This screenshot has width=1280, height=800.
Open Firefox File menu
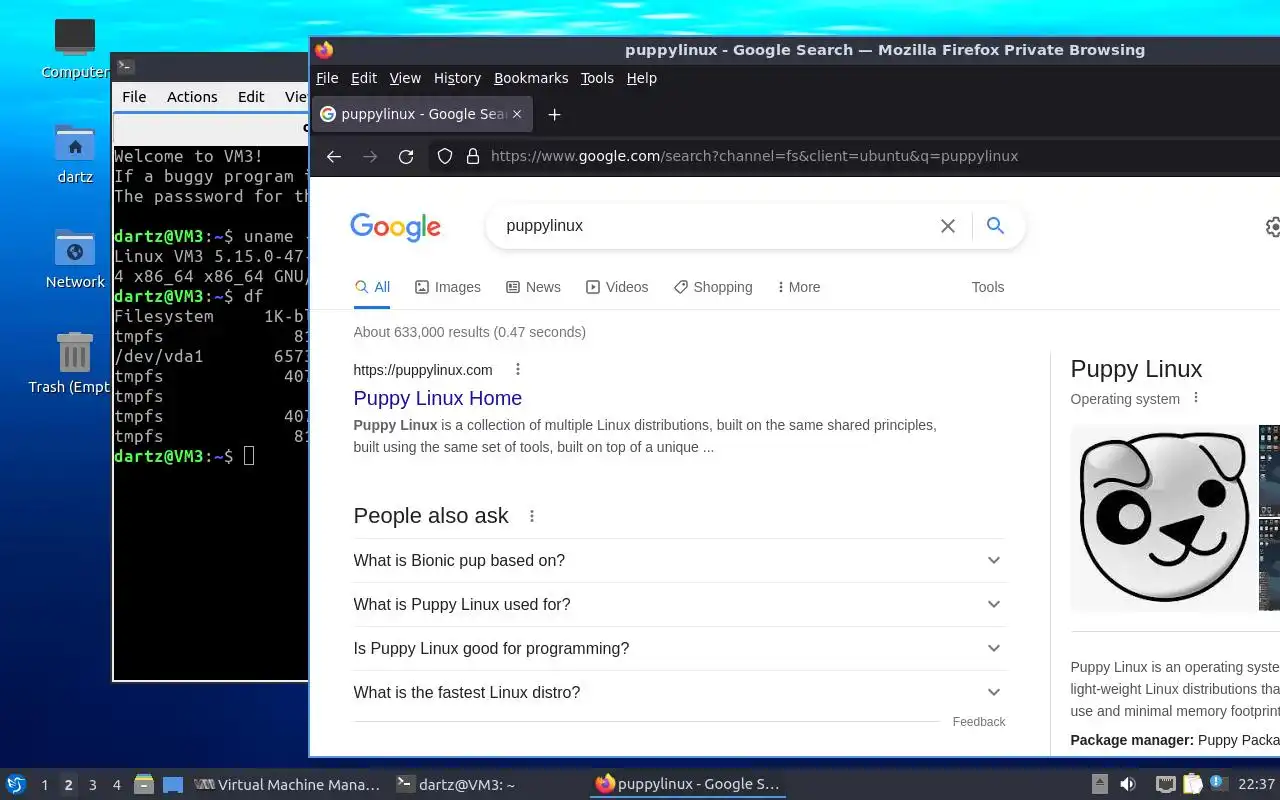(x=327, y=78)
